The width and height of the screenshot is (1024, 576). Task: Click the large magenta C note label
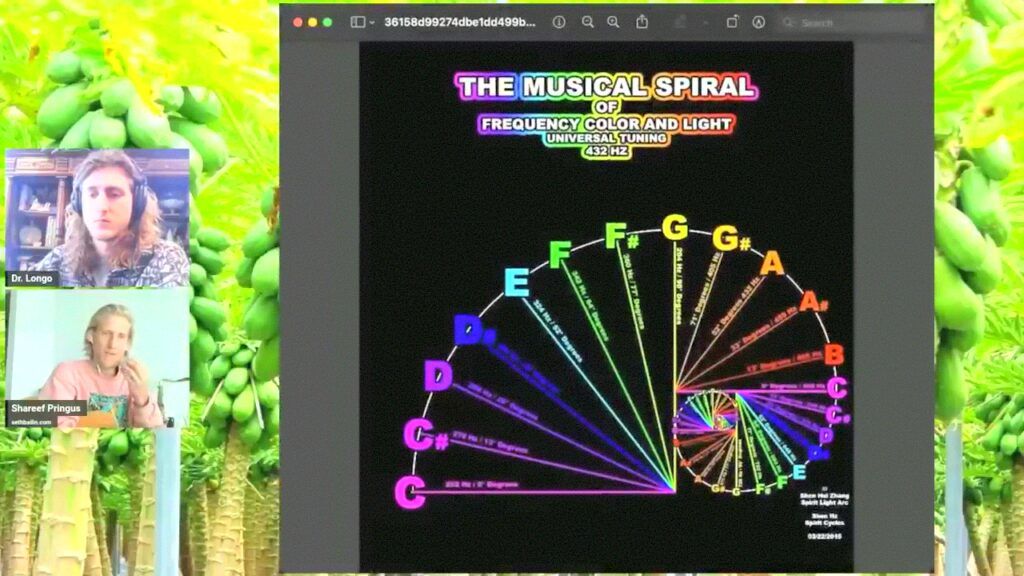tap(409, 492)
